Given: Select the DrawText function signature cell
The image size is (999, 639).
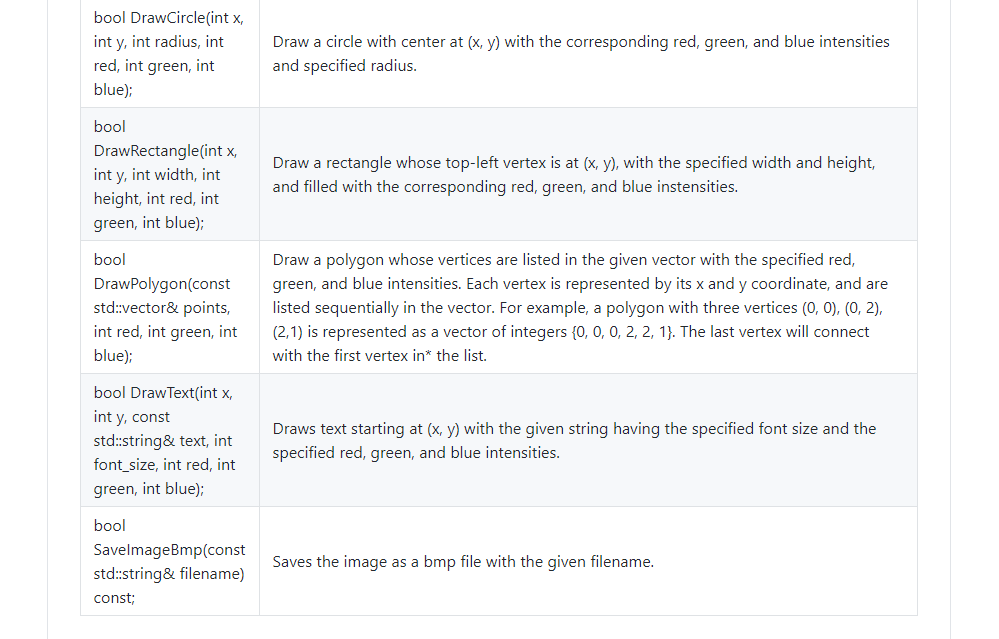Looking at the screenshot, I should (169, 440).
